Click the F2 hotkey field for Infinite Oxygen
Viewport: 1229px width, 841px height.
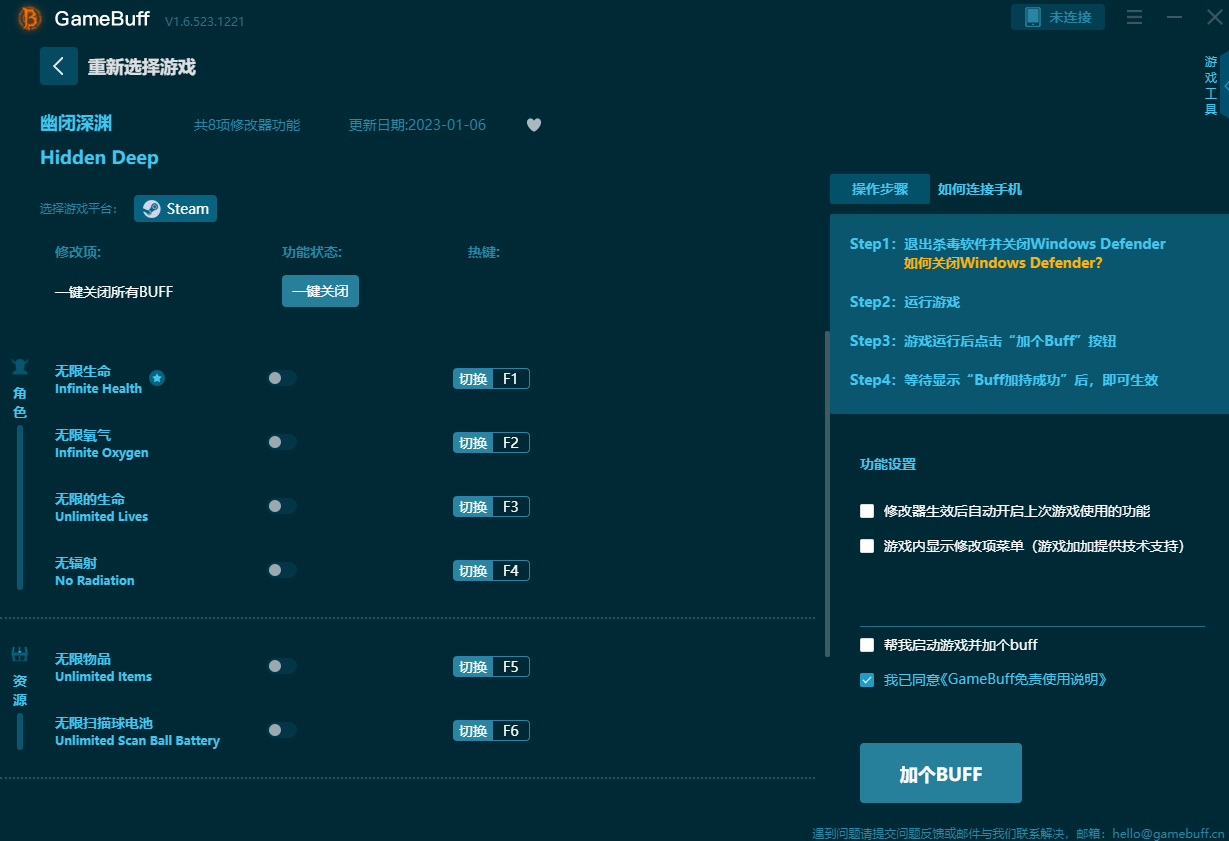(x=510, y=443)
